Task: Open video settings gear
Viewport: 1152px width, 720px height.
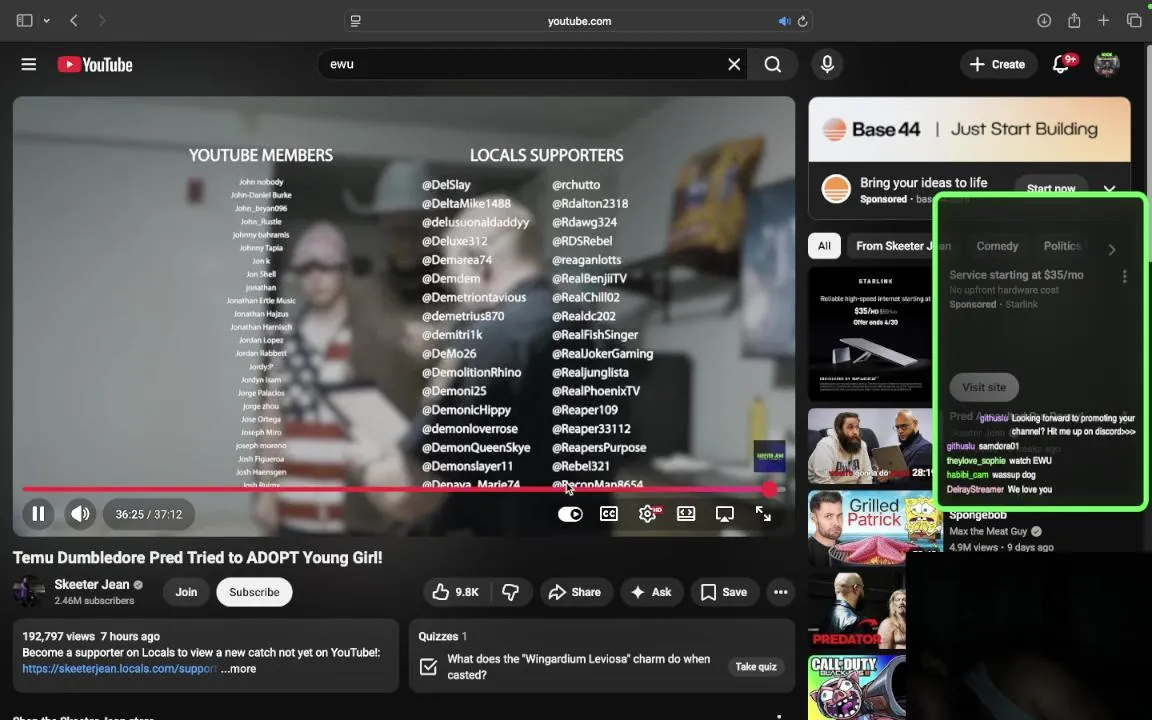Action: pyautogui.click(x=647, y=514)
